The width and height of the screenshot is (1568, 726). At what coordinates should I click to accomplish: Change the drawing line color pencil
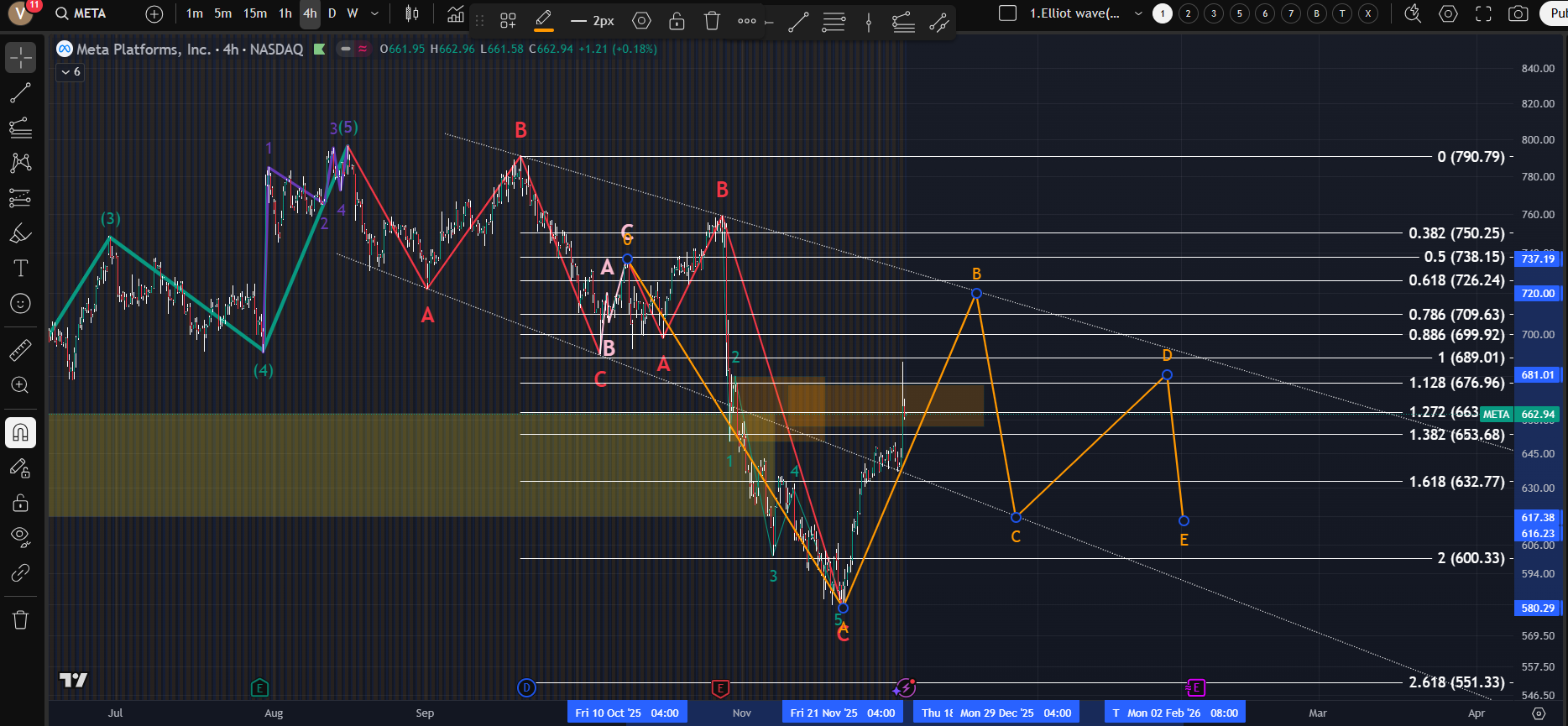(x=543, y=20)
